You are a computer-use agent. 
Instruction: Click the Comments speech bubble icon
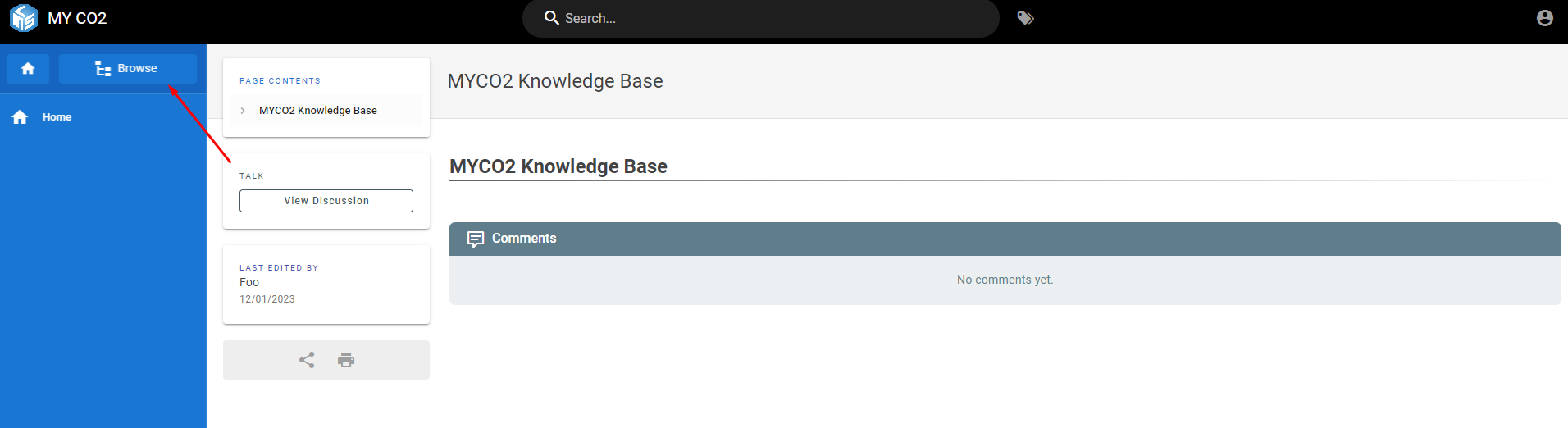[x=476, y=239]
